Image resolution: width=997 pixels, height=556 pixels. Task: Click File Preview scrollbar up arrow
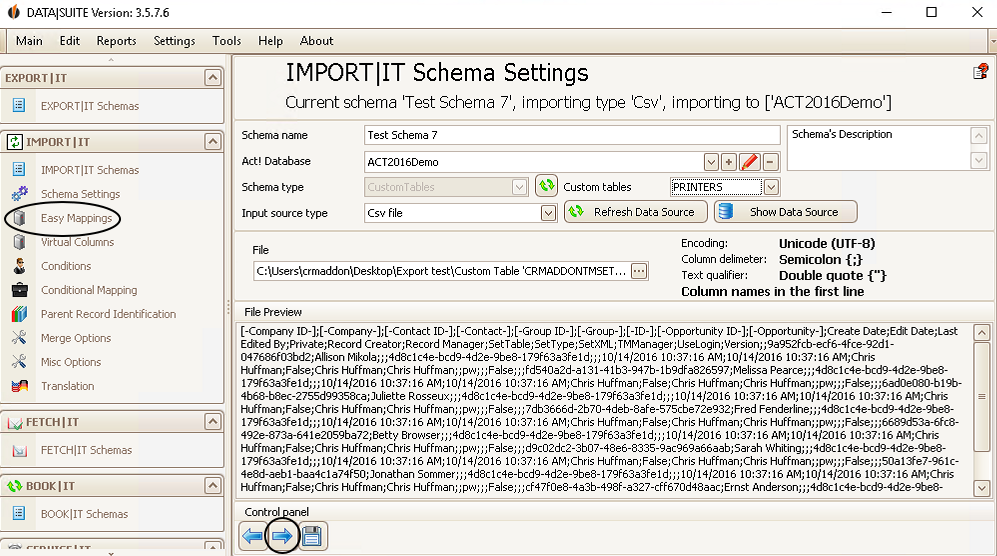coord(982,333)
